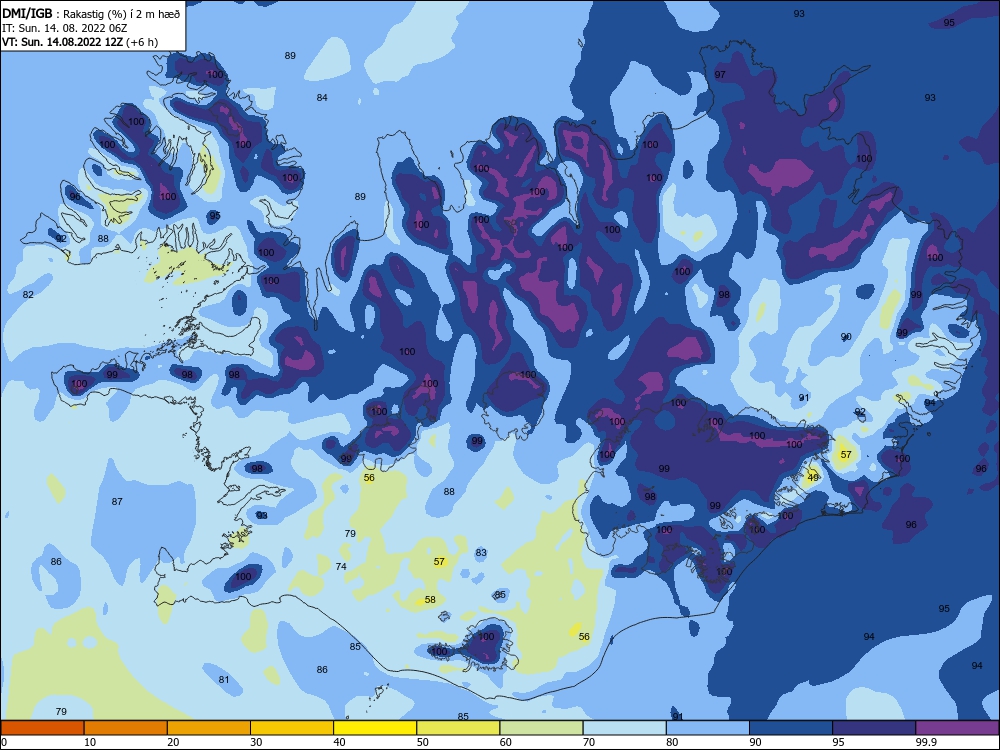Click the 'DMI/IGB : Rakastig (%)' title line

(x=91, y=13)
